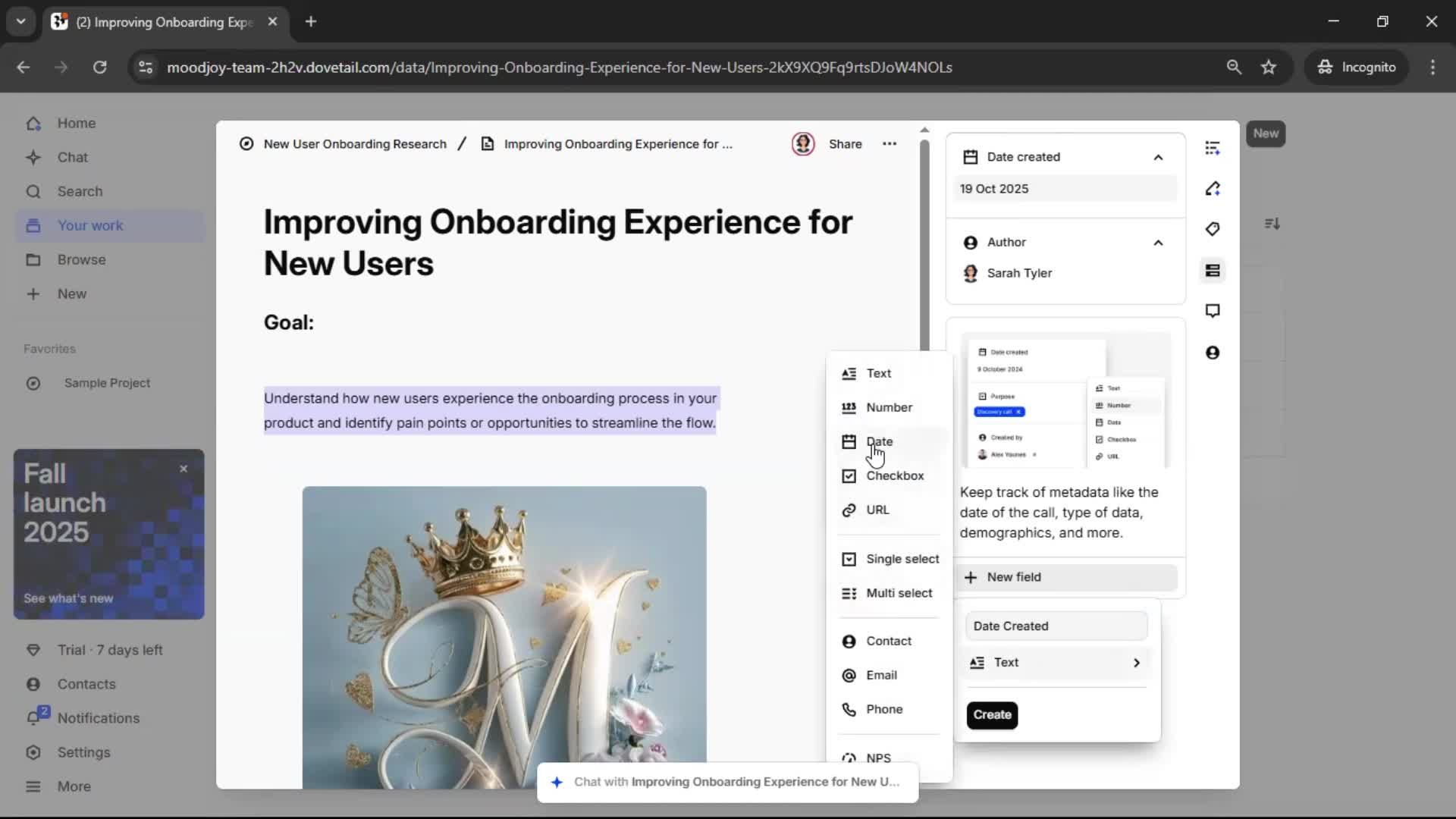
Task: Click the Share button
Action: [845, 144]
